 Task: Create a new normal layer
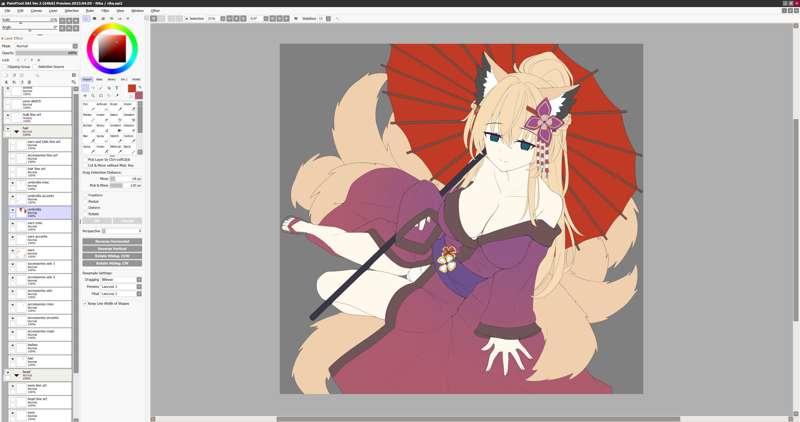pyautogui.click(x=6, y=75)
